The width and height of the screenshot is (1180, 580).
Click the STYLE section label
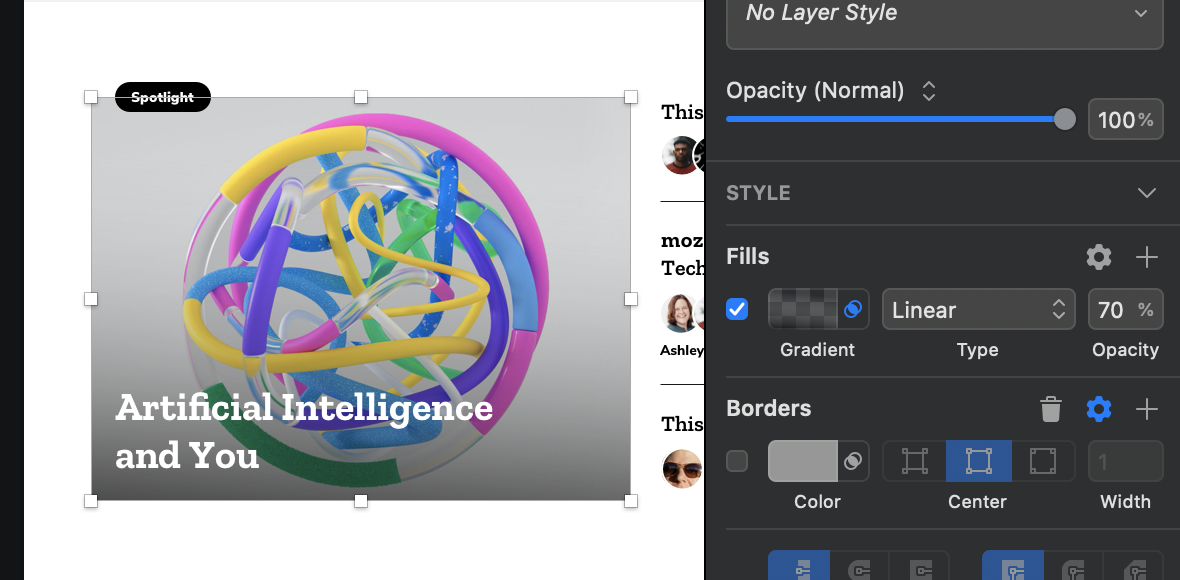758,193
